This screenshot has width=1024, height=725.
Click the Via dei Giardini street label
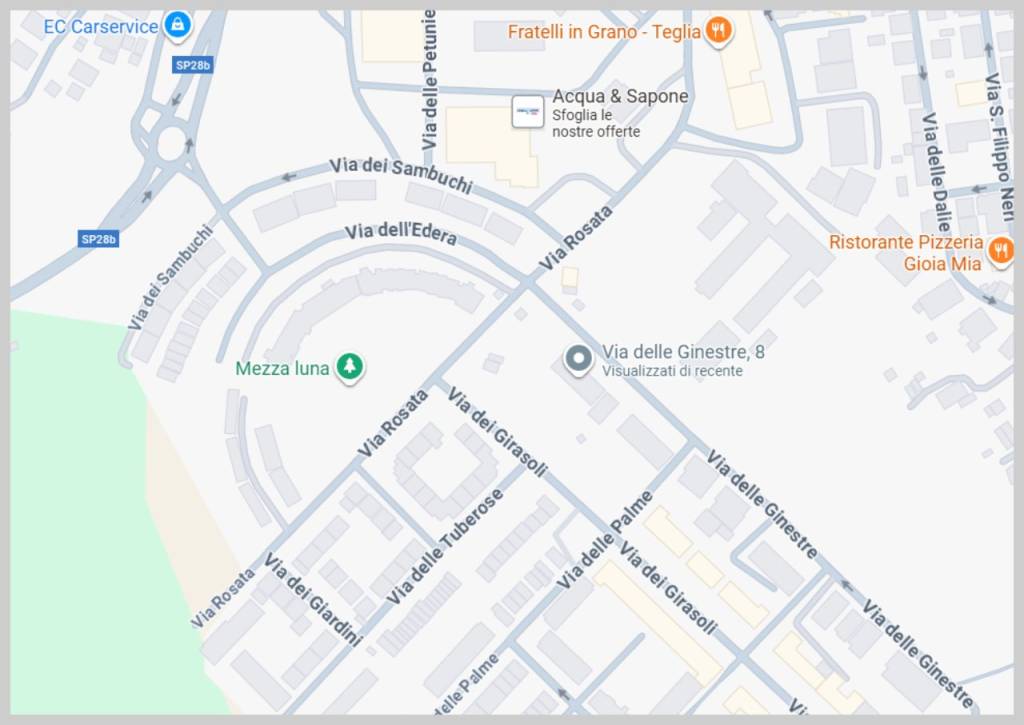[x=313, y=599]
